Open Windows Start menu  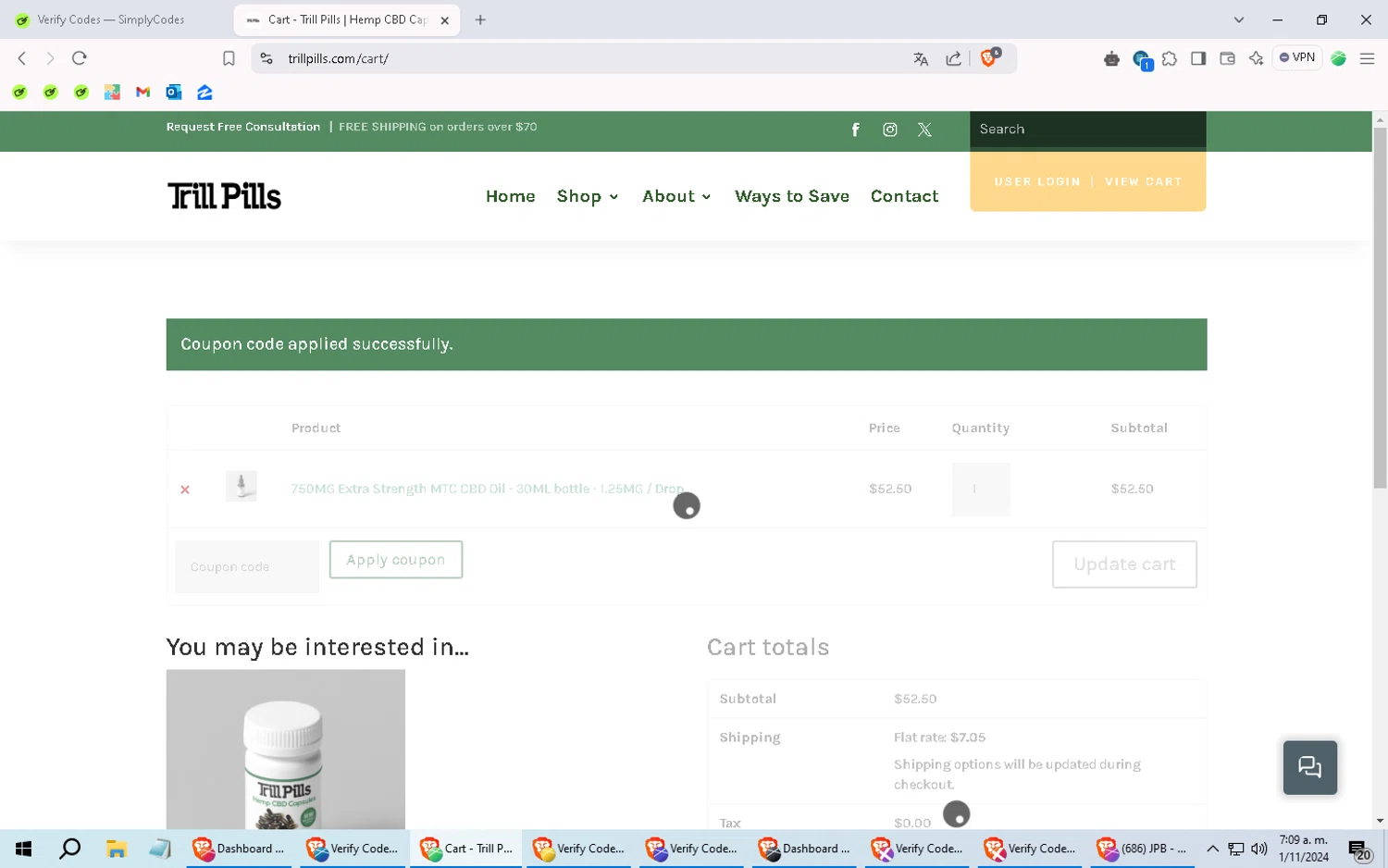pos(24,849)
